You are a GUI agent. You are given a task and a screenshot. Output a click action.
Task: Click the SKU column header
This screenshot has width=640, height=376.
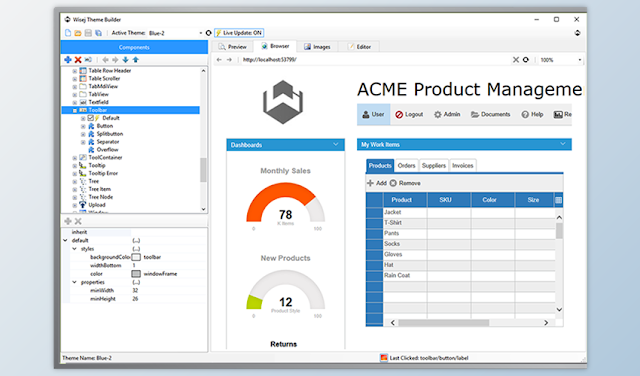click(x=449, y=200)
